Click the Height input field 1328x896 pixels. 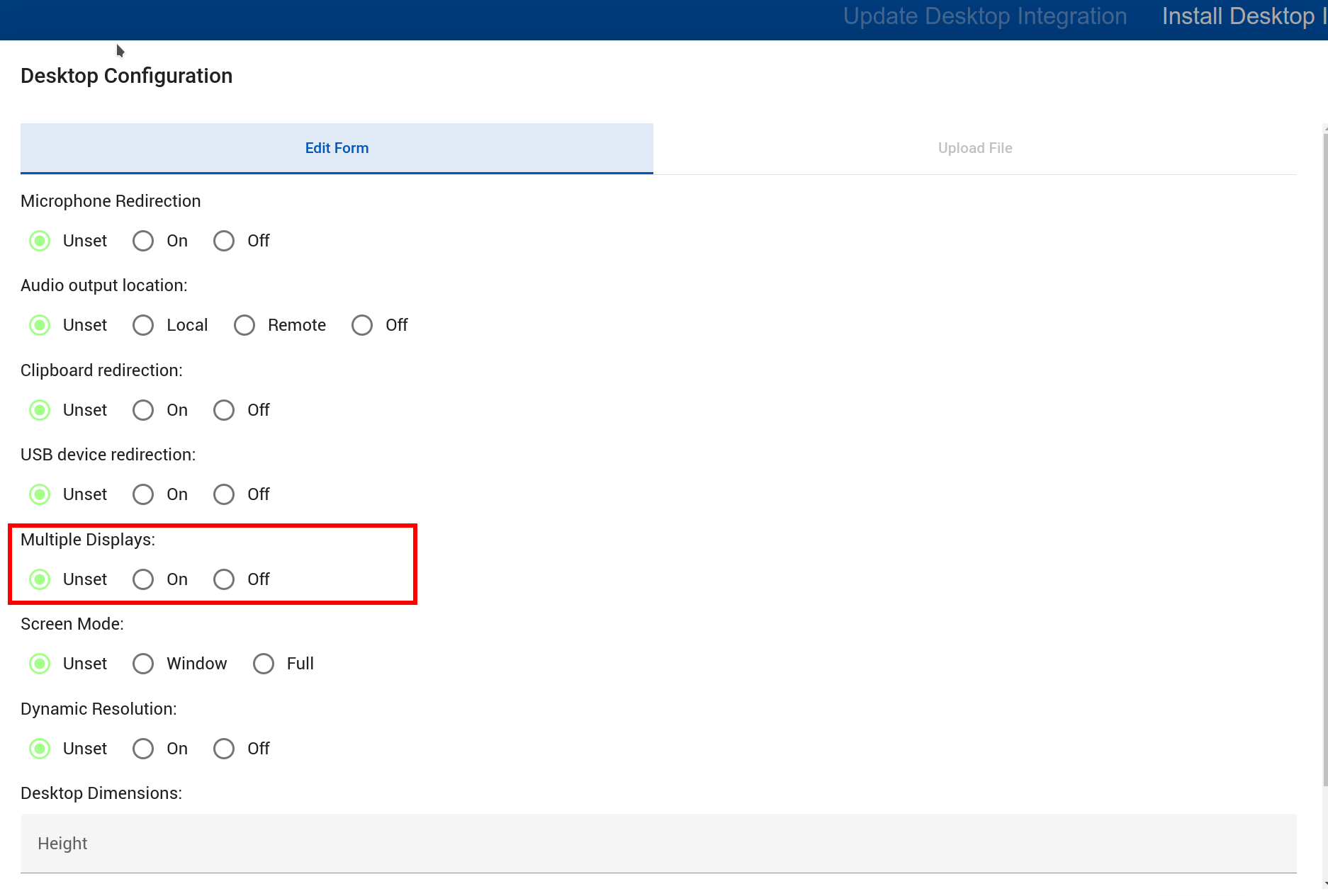click(658, 843)
